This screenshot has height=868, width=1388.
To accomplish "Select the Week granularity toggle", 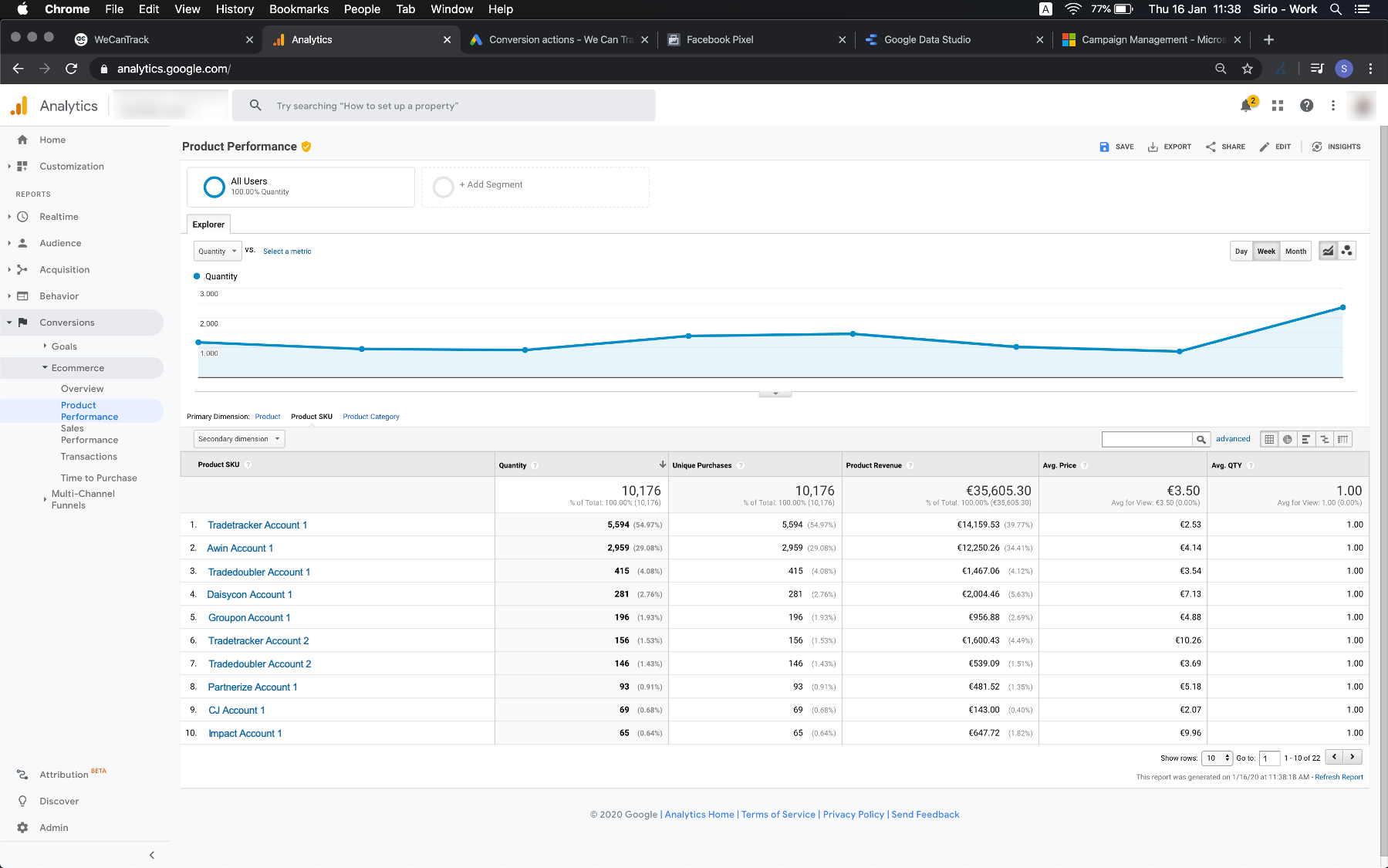I will pos(1266,252).
